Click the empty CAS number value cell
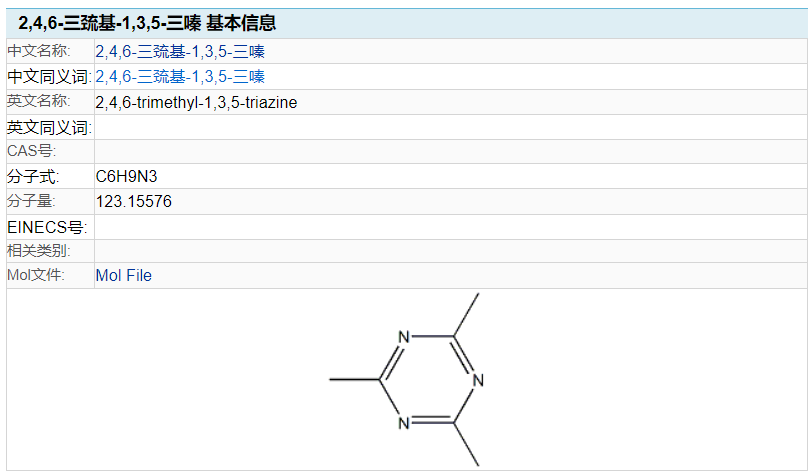Image resolution: width=811 pixels, height=475 pixels. (450, 151)
